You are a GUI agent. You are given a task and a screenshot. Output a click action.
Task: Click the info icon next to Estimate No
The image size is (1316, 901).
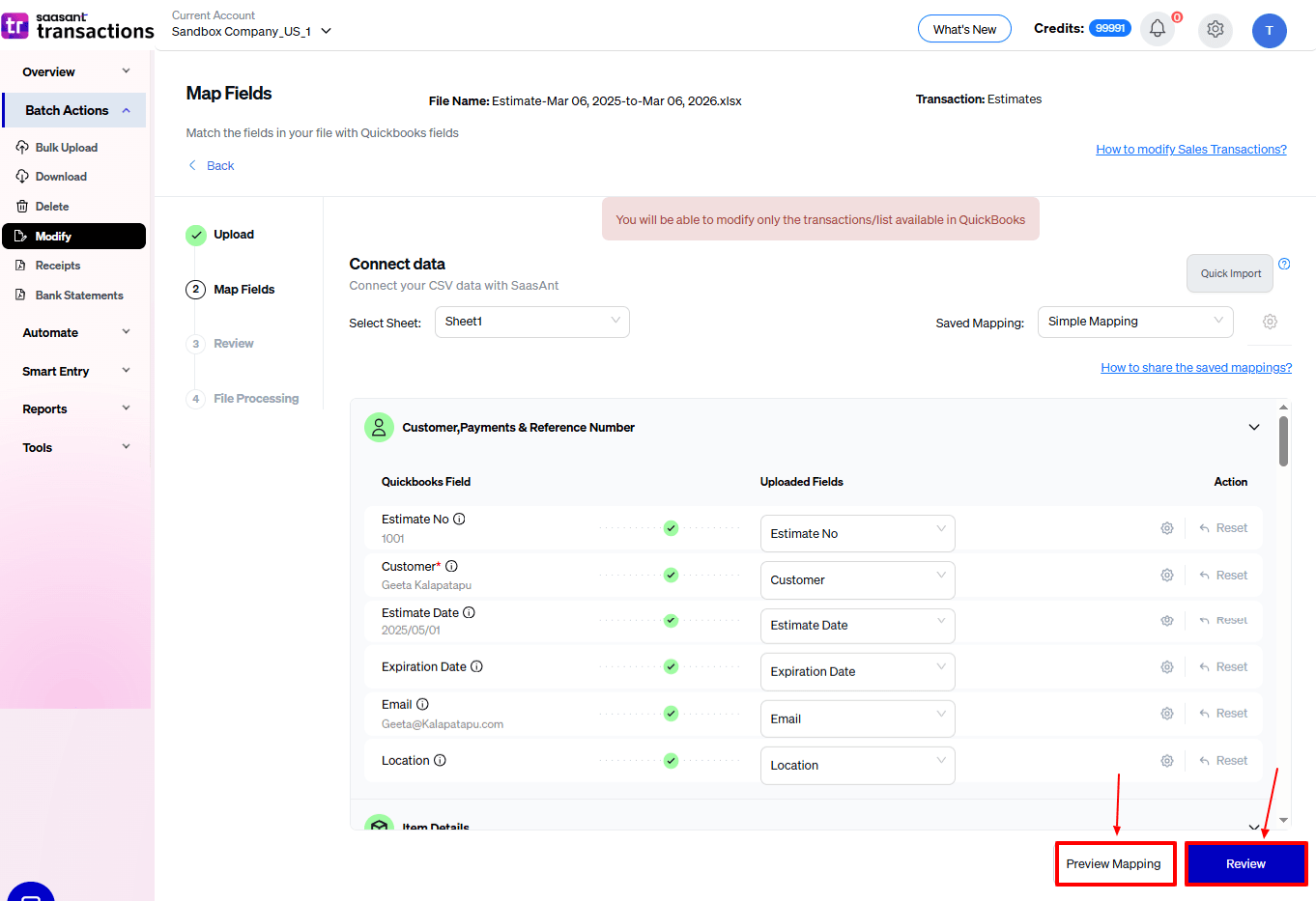tap(459, 519)
